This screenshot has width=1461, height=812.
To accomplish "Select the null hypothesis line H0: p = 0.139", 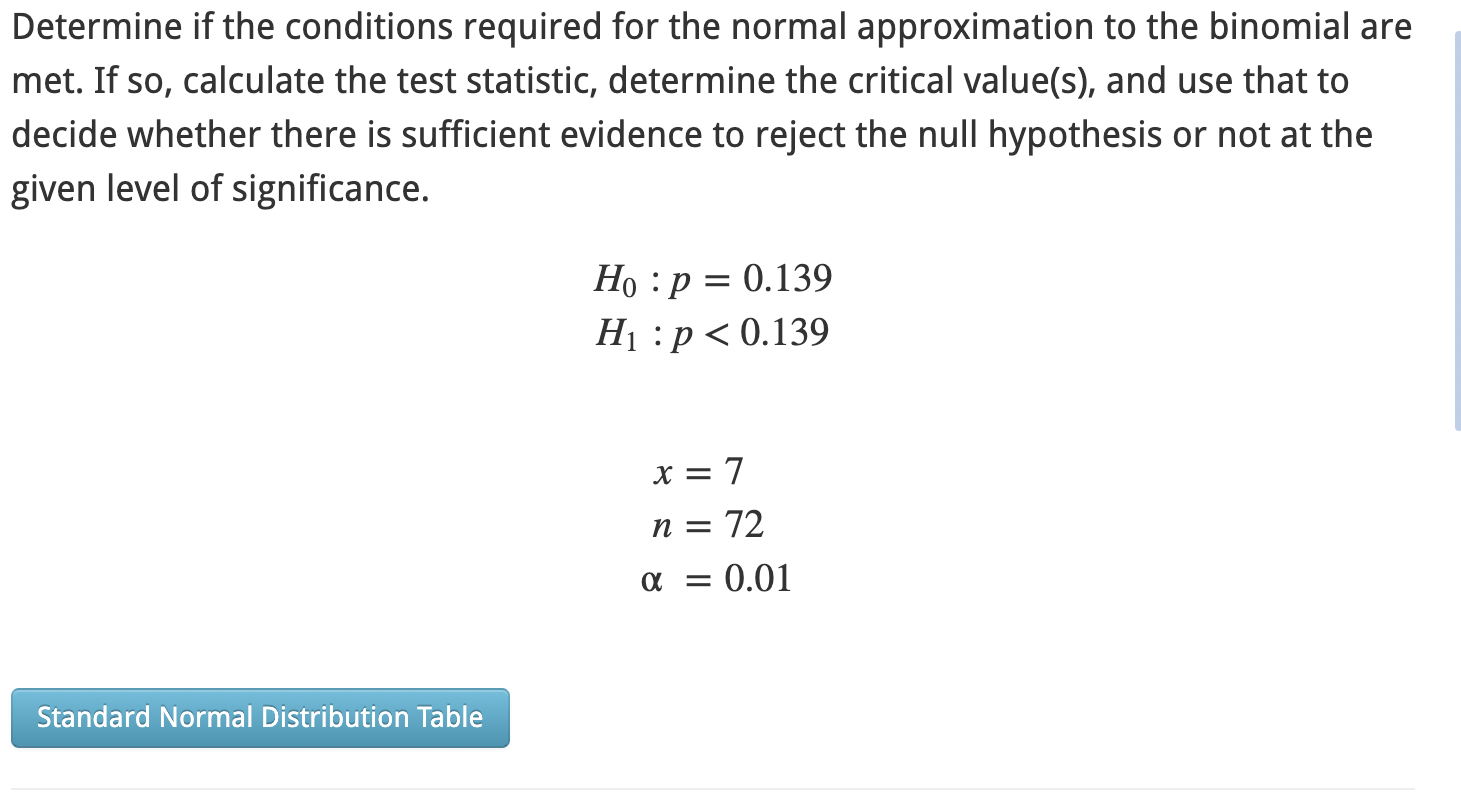I will pyautogui.click(x=713, y=278).
